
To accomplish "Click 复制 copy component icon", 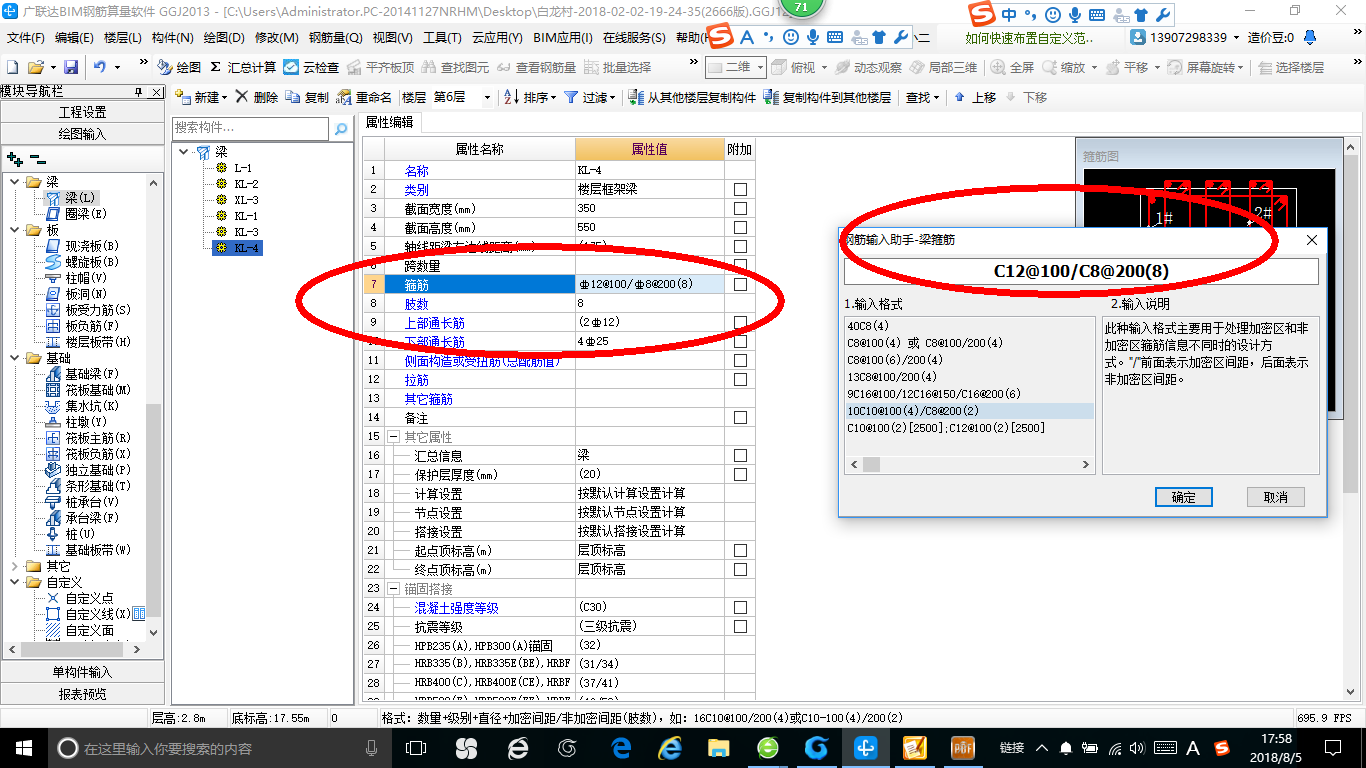I will tap(307, 97).
